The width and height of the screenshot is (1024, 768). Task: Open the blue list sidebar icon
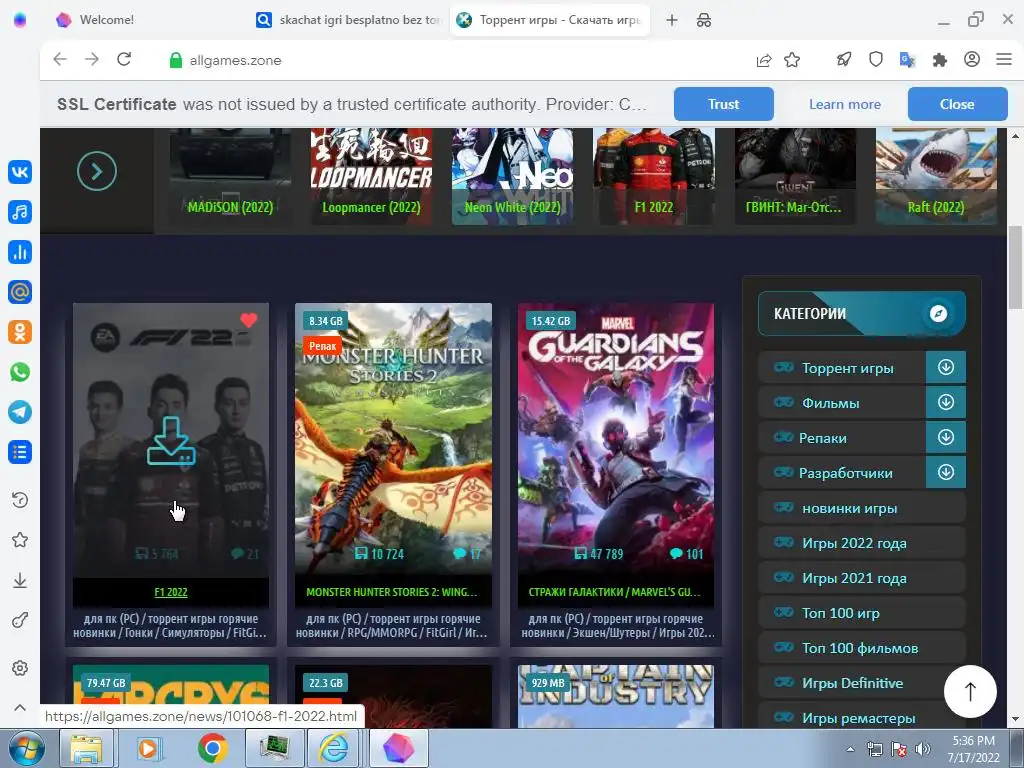click(20, 452)
